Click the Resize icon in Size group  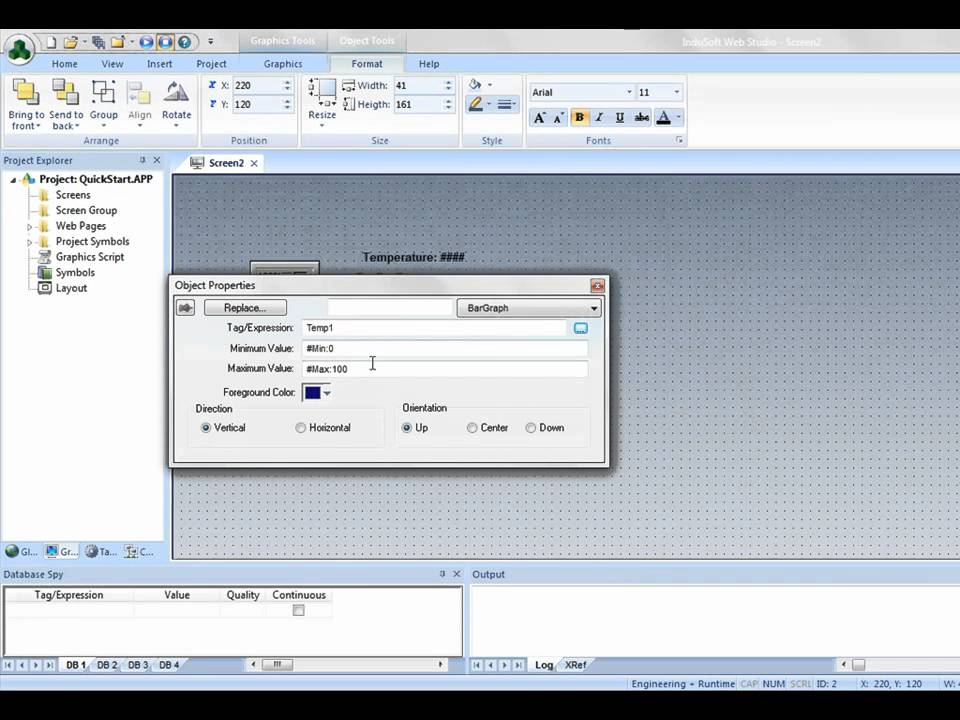pos(322,92)
